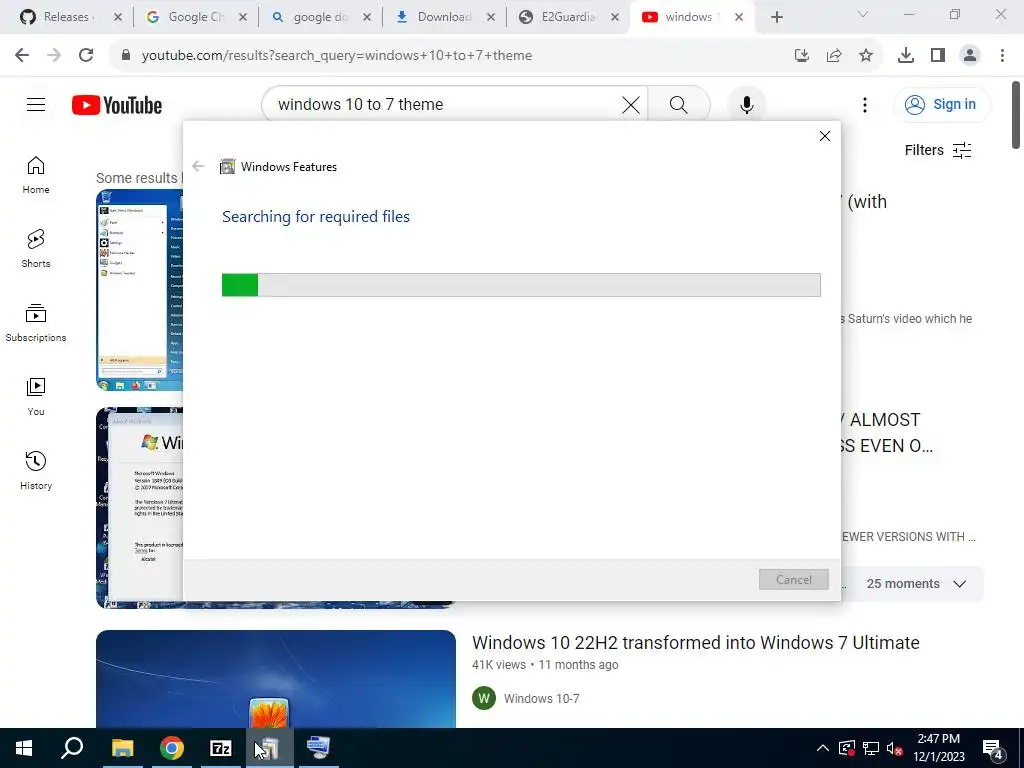This screenshot has width=1024, height=768.
Task: Show hidden system tray icons
Action: pyautogui.click(x=823, y=748)
